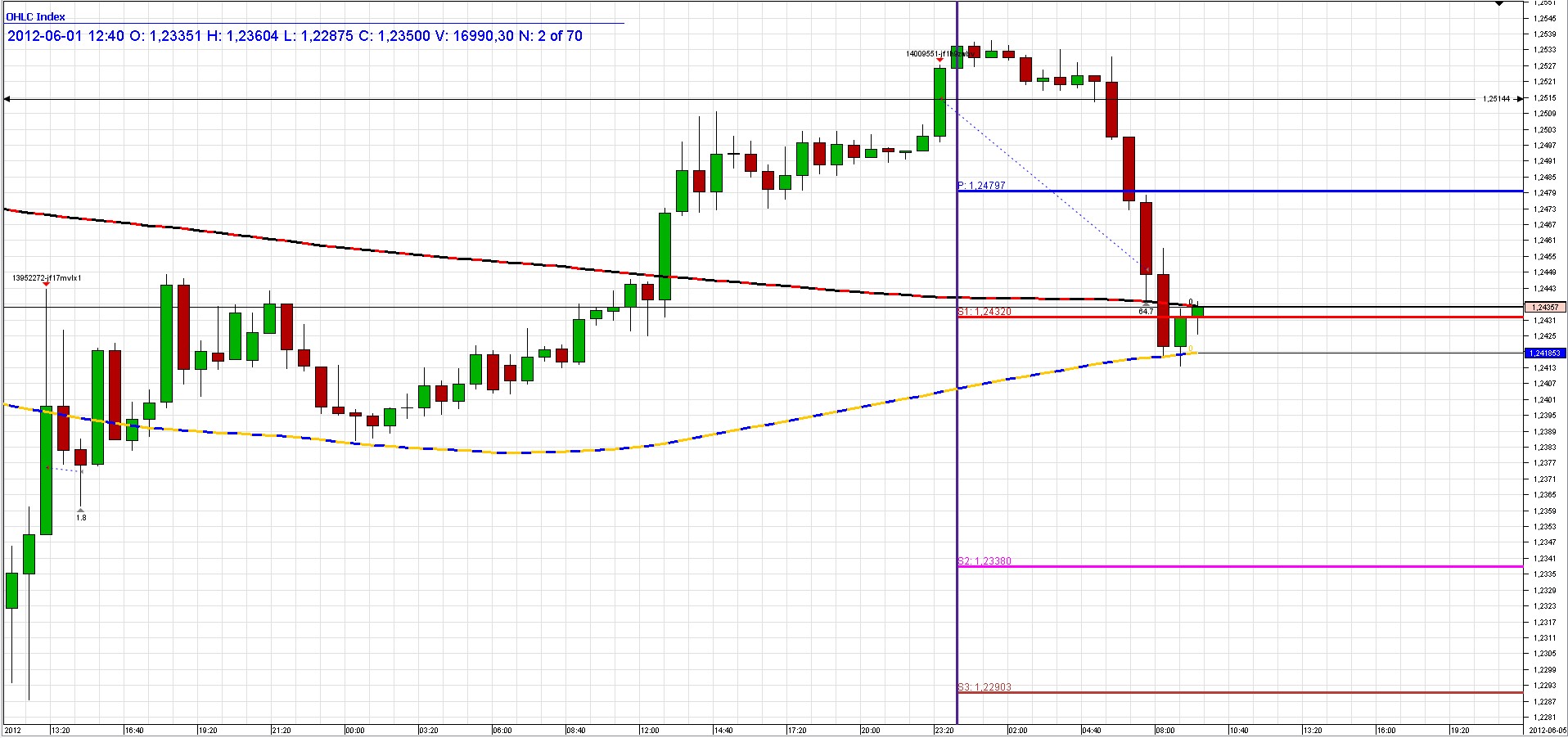Select the order label 13952272-jf17mvlx1
The height and width of the screenshot is (738, 1568).
coord(47,278)
